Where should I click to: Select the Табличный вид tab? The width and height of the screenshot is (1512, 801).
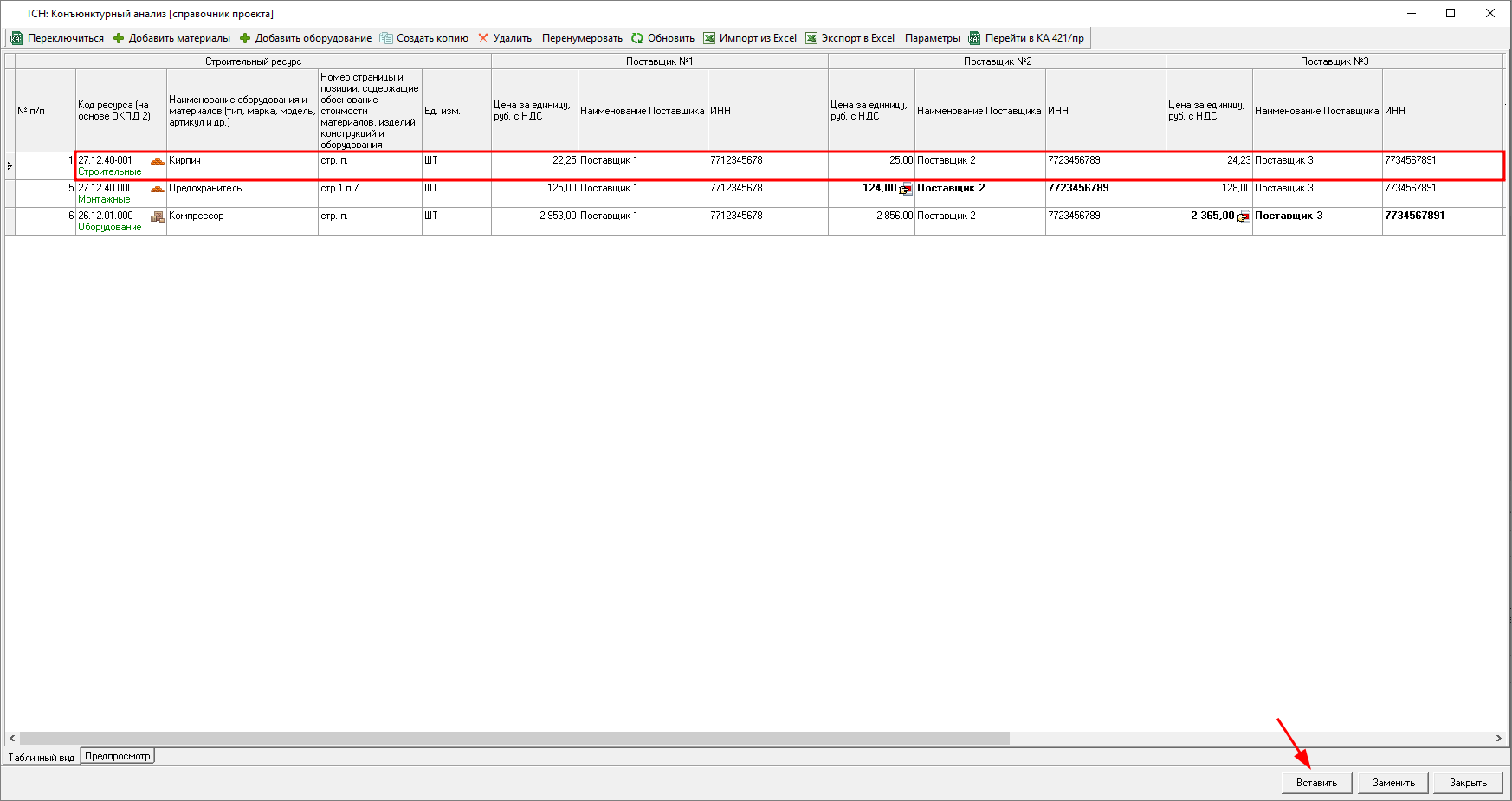pyautogui.click(x=42, y=757)
